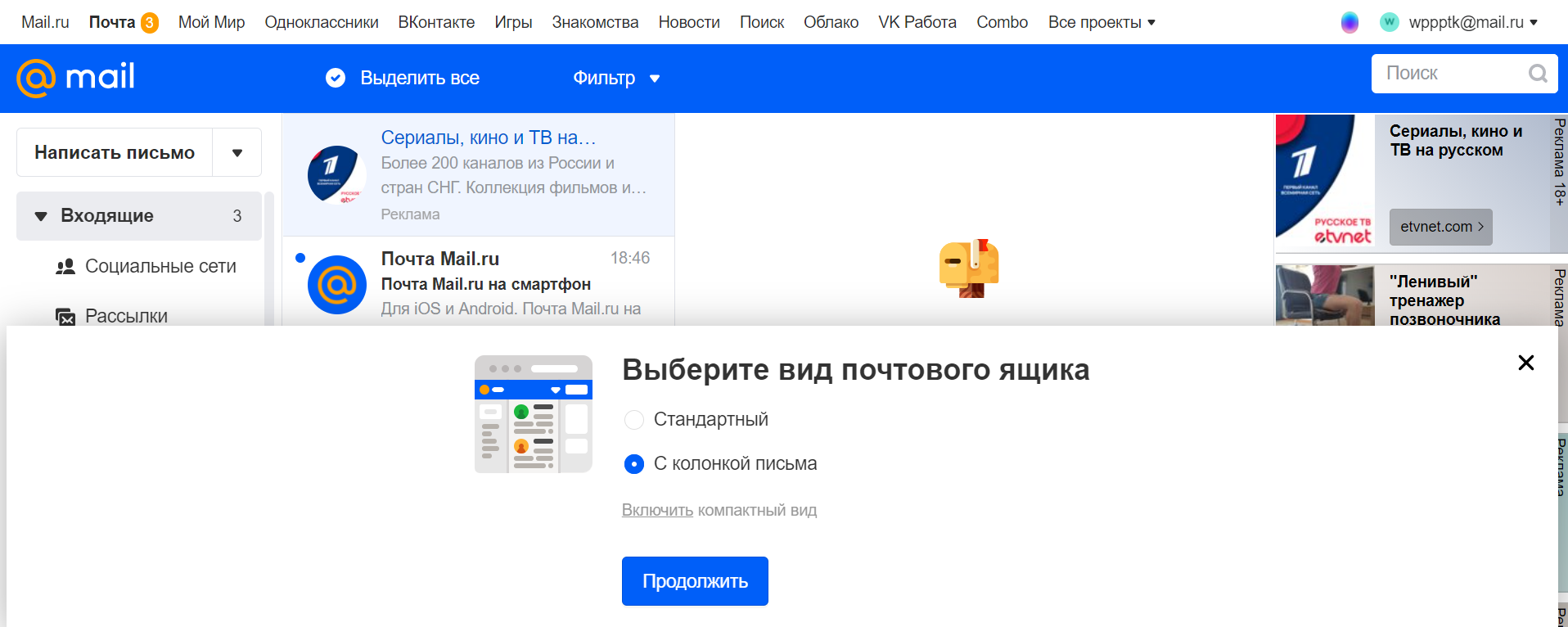The image size is (1568, 627).
Task: Open Облако in the top navigation
Action: [831, 22]
